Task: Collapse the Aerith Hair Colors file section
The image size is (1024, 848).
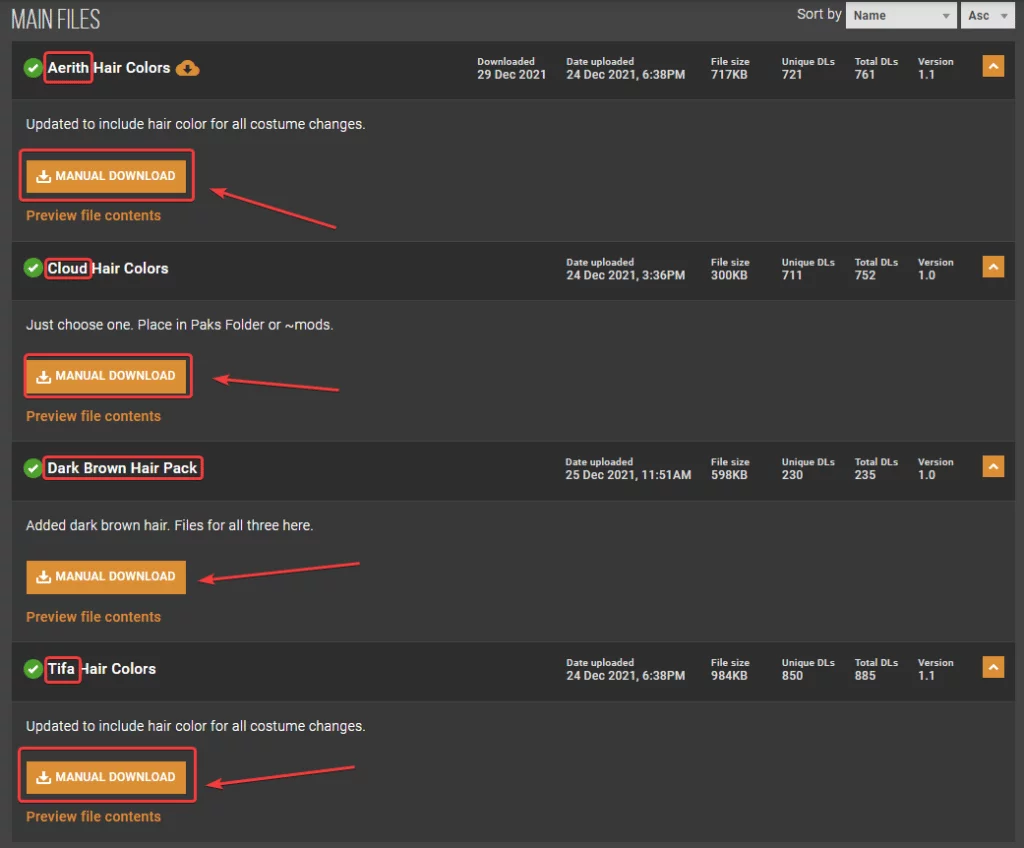Action: tap(992, 67)
